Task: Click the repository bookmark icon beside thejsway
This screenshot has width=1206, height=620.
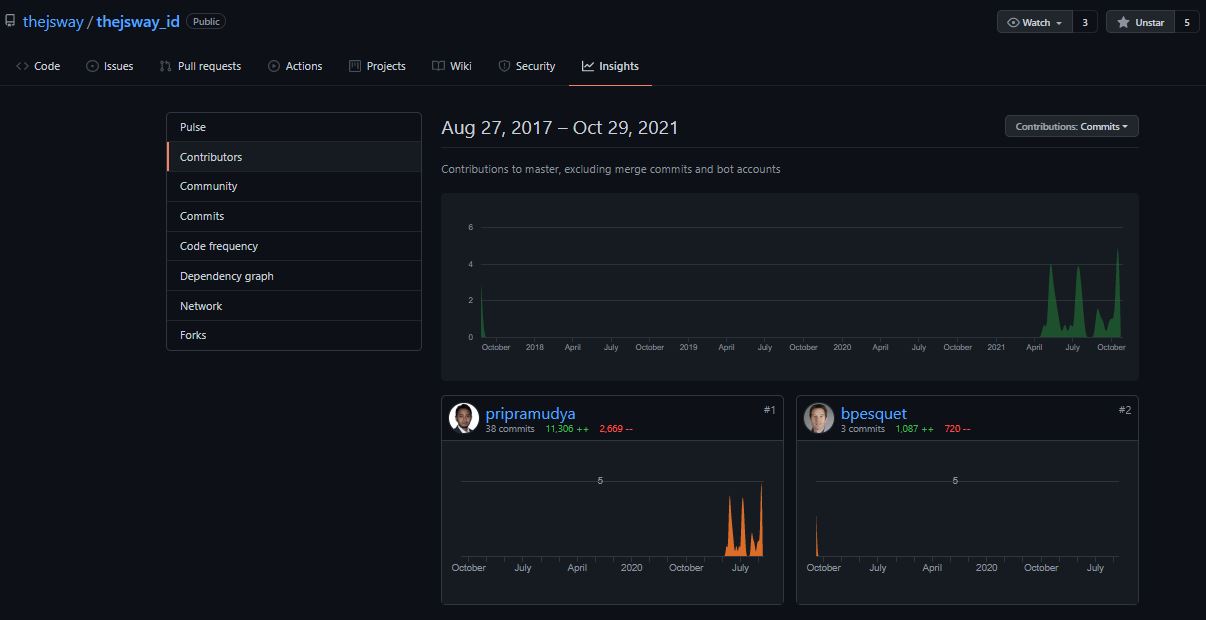Action: point(10,19)
